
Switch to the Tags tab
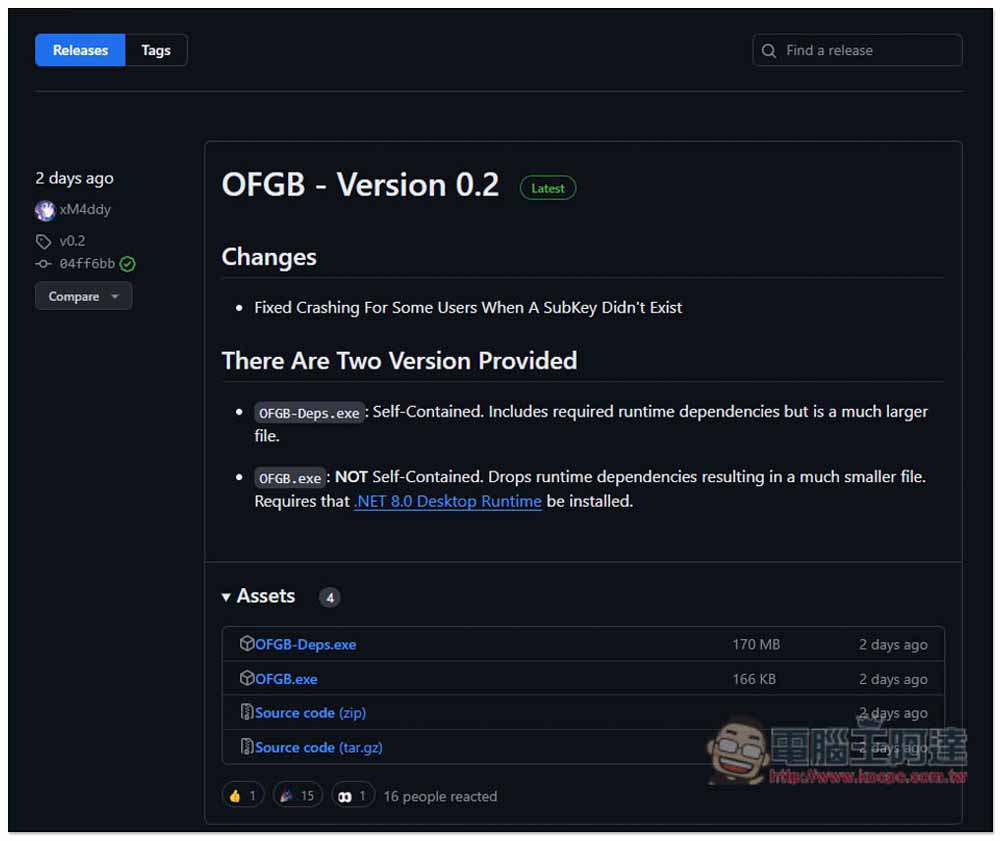[x=156, y=50]
